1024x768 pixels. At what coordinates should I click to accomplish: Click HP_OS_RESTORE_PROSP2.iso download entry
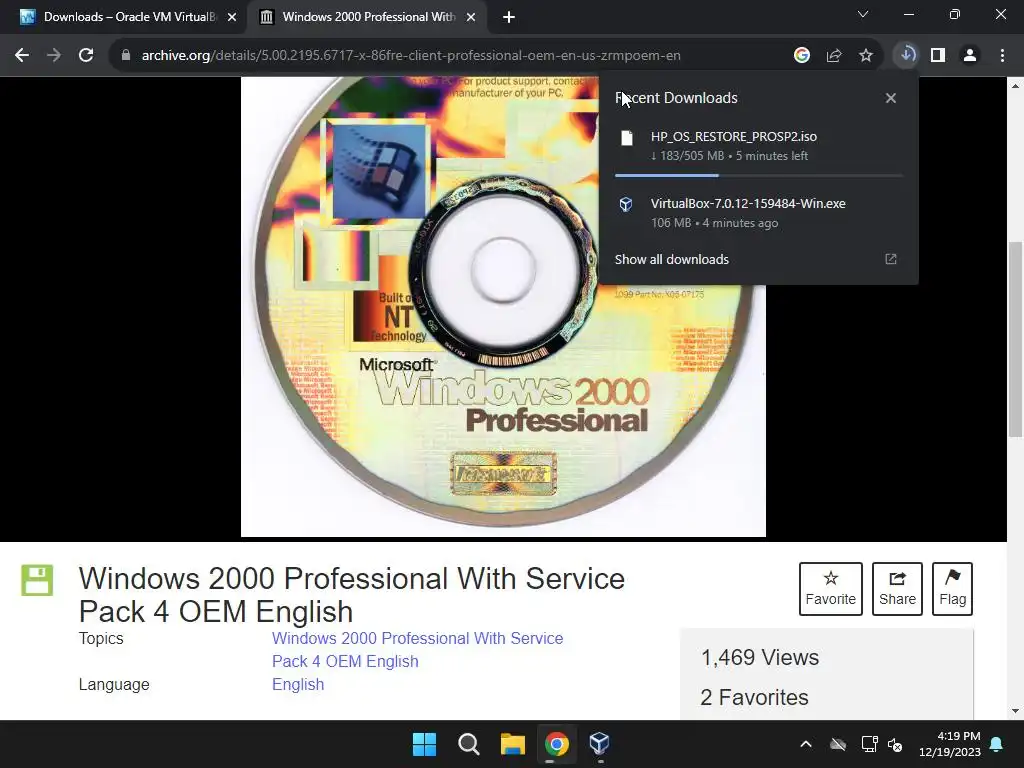tap(758, 146)
